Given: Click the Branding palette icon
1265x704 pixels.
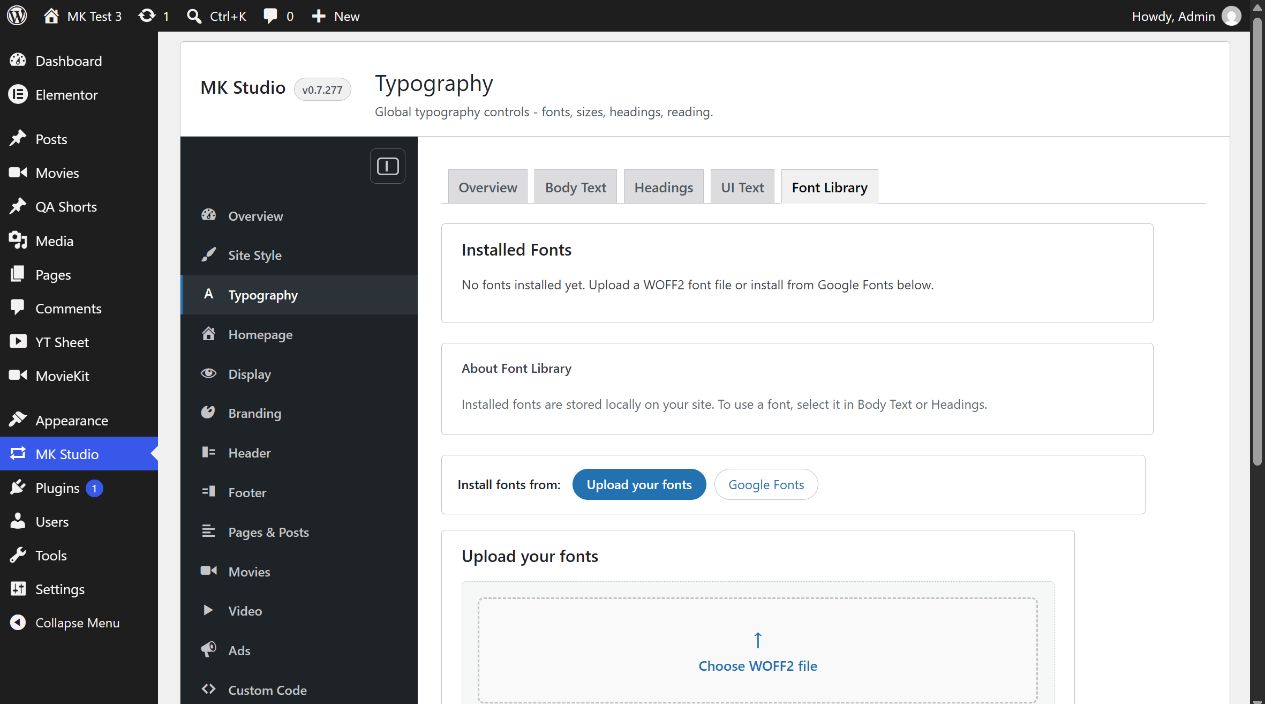Looking at the screenshot, I should (x=208, y=413).
